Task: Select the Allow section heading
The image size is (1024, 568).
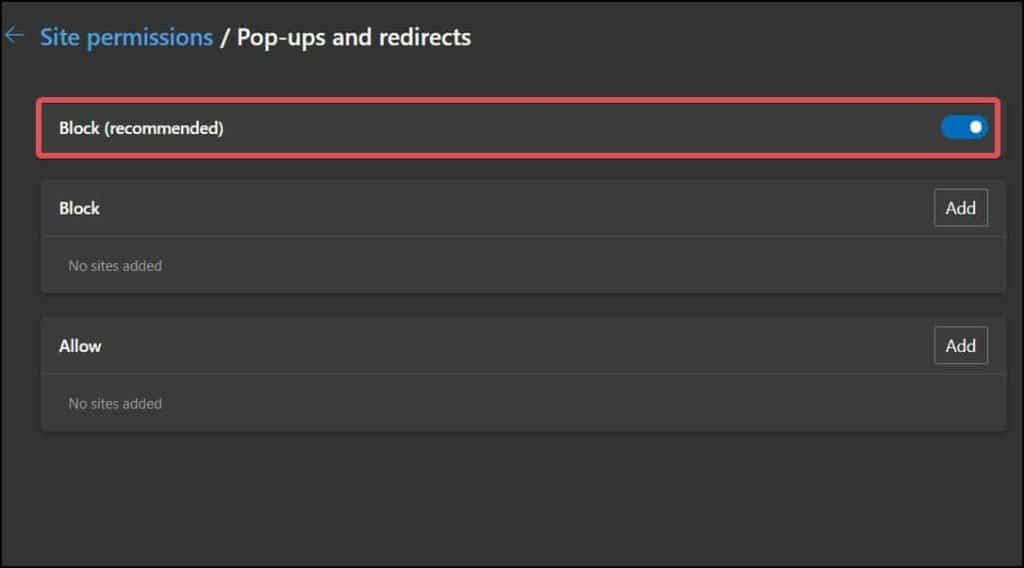Action: click(x=80, y=346)
